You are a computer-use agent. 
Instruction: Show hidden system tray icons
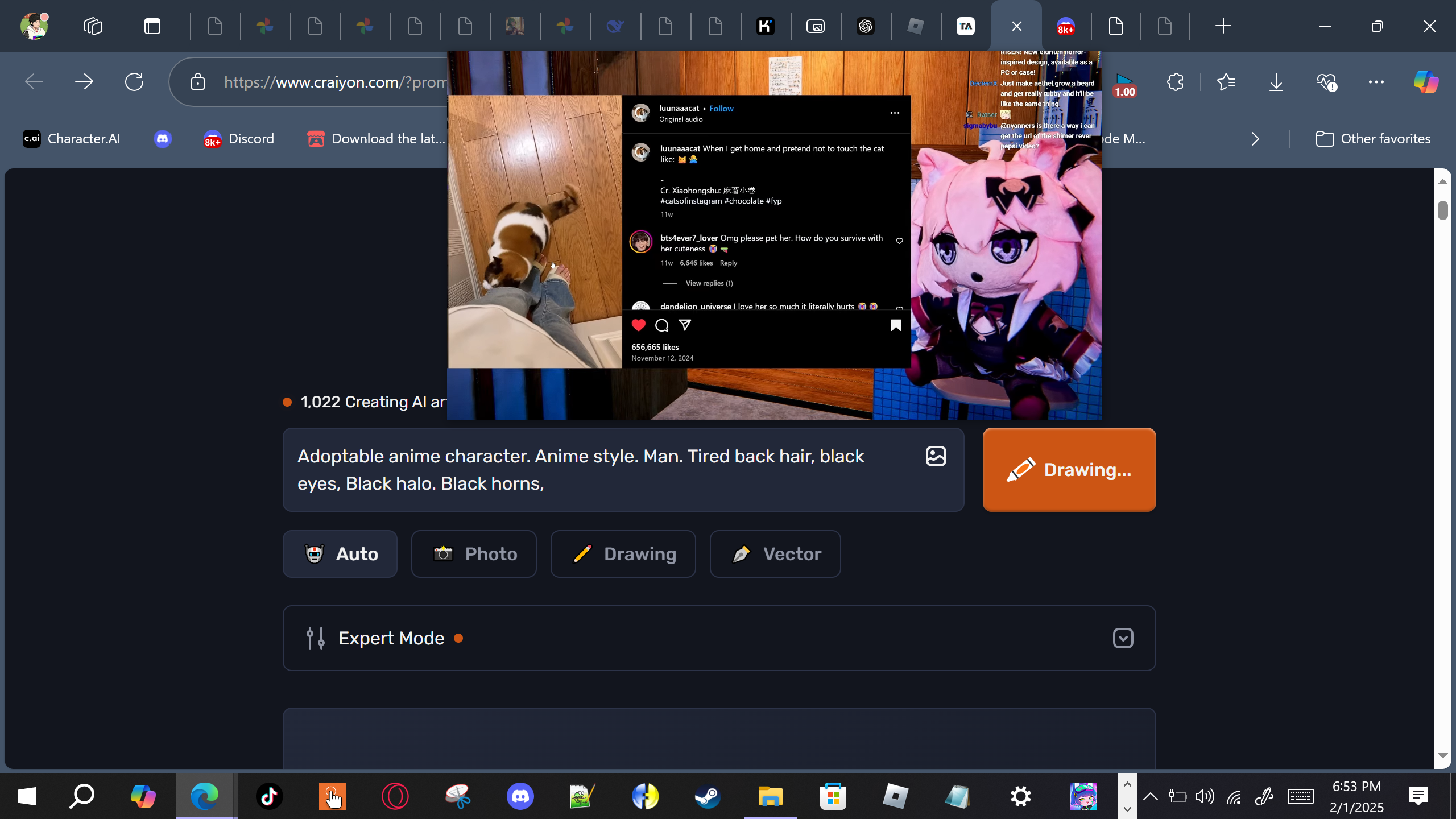[1150, 796]
